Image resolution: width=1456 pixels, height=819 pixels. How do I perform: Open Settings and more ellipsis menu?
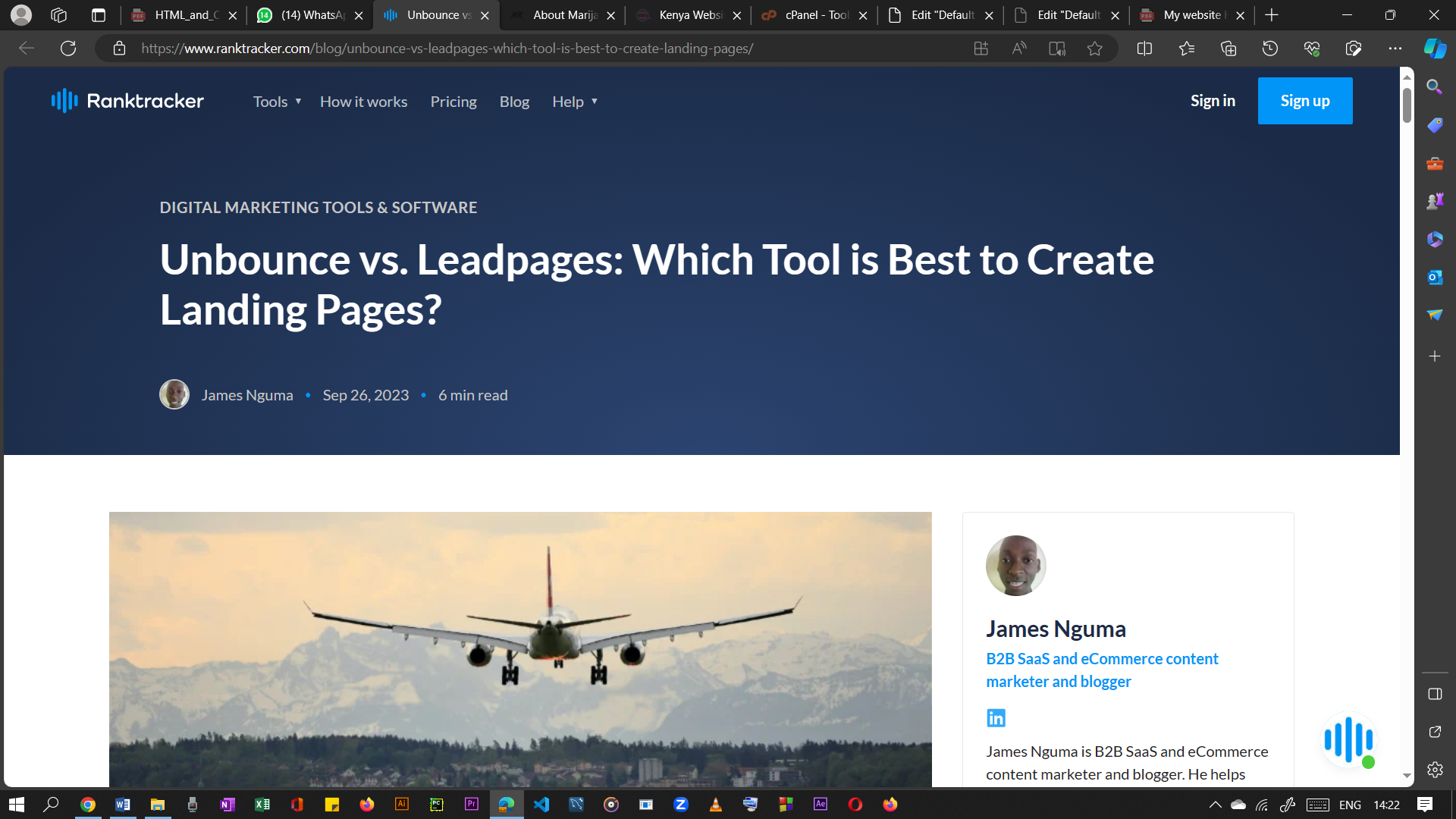1395,49
